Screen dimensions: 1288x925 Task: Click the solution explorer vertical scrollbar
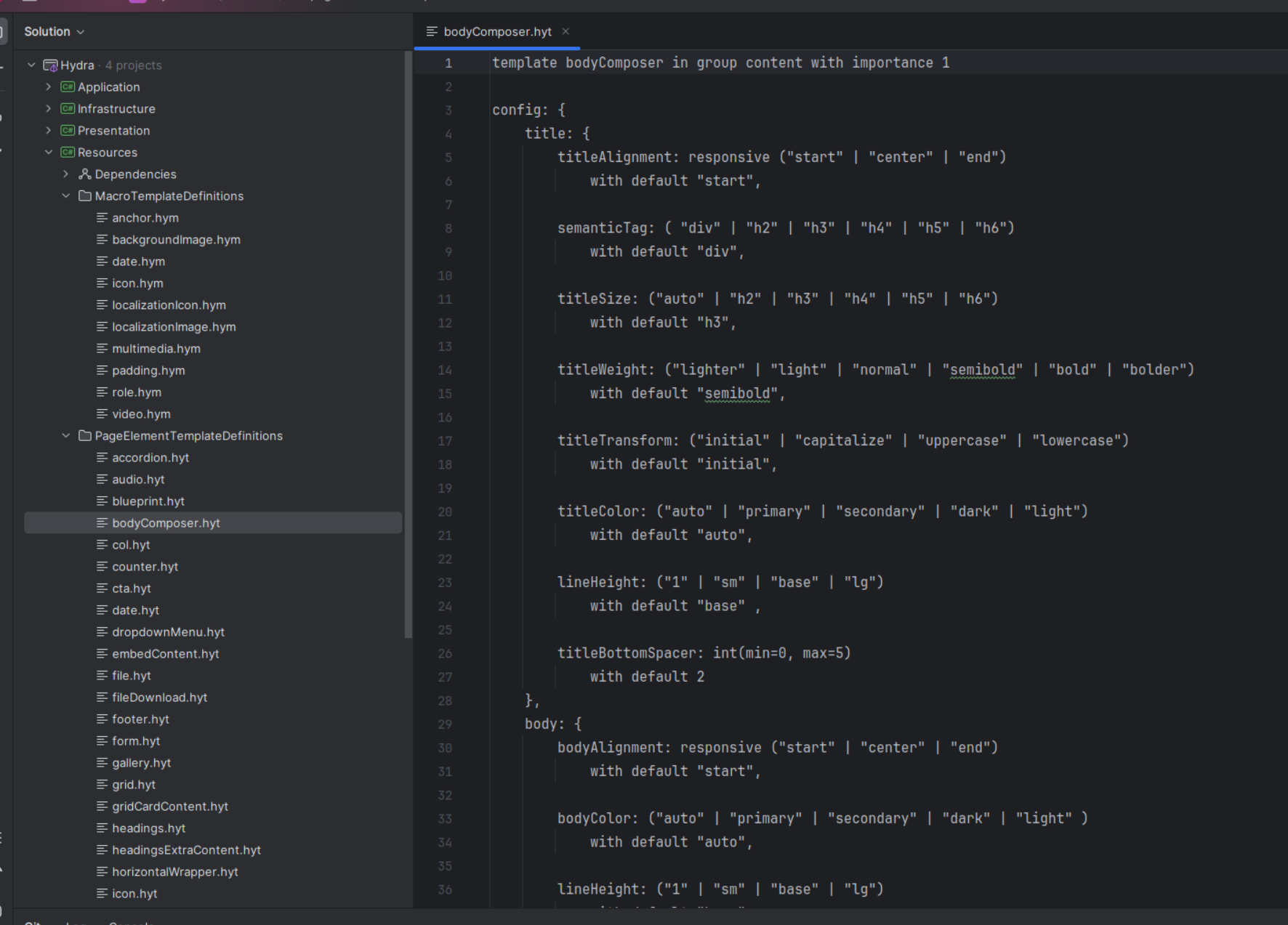(x=408, y=345)
